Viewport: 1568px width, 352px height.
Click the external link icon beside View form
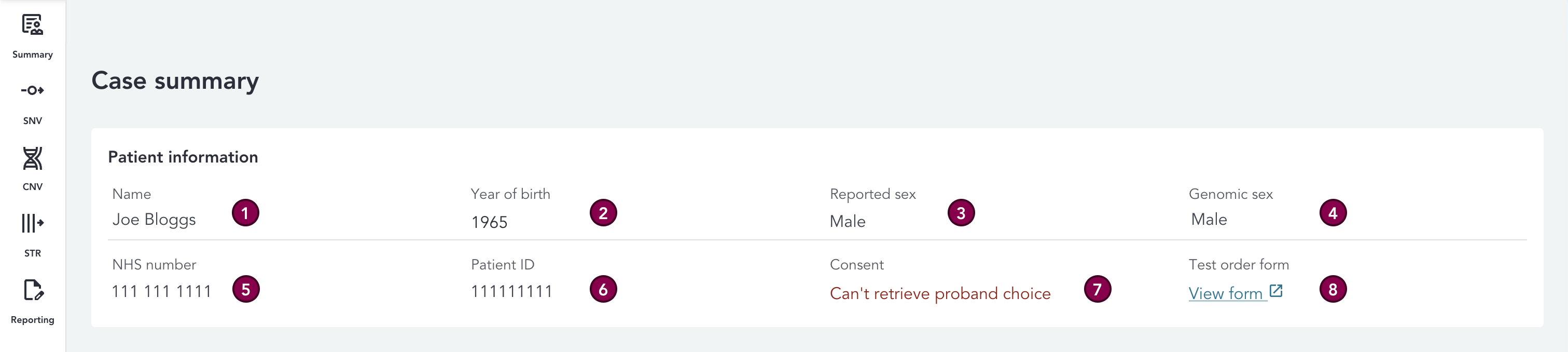1276,291
